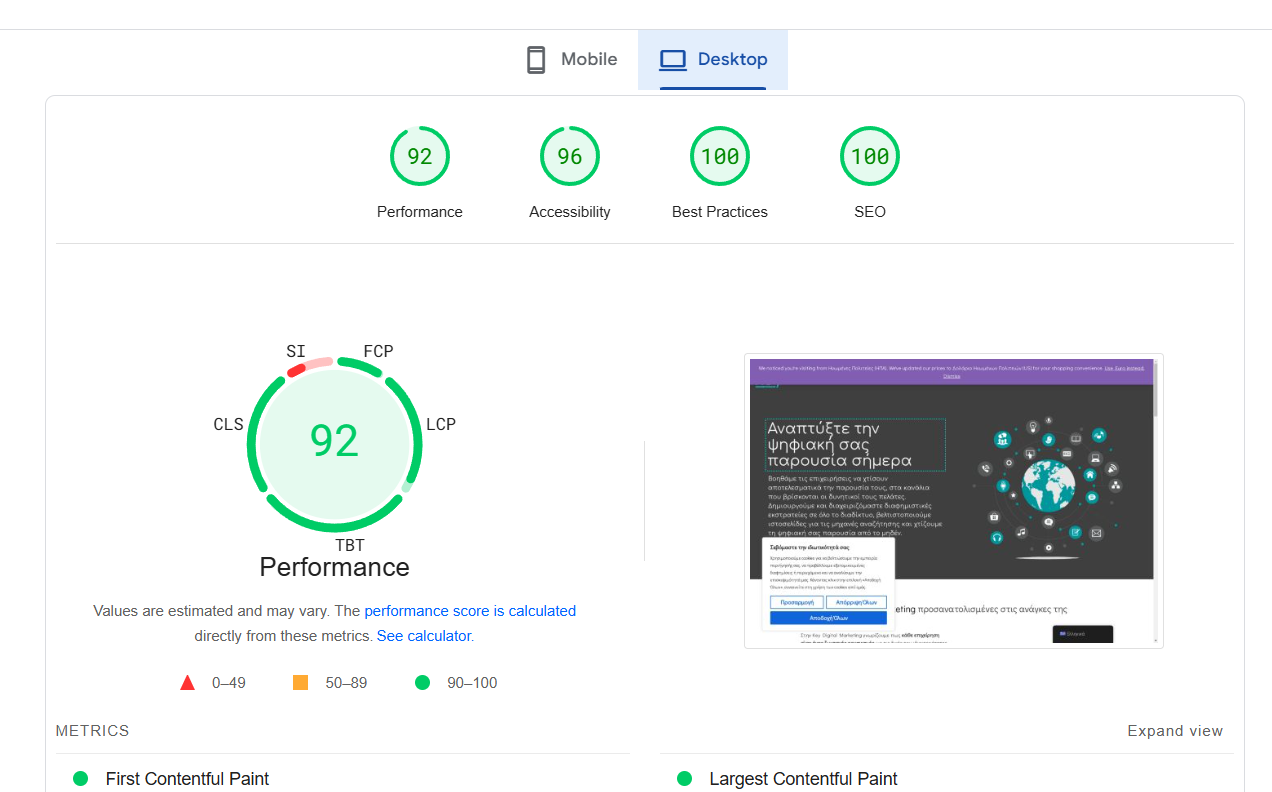The width and height of the screenshot is (1272, 792).
Task: Open the 'See calculator' link
Action: (x=424, y=636)
